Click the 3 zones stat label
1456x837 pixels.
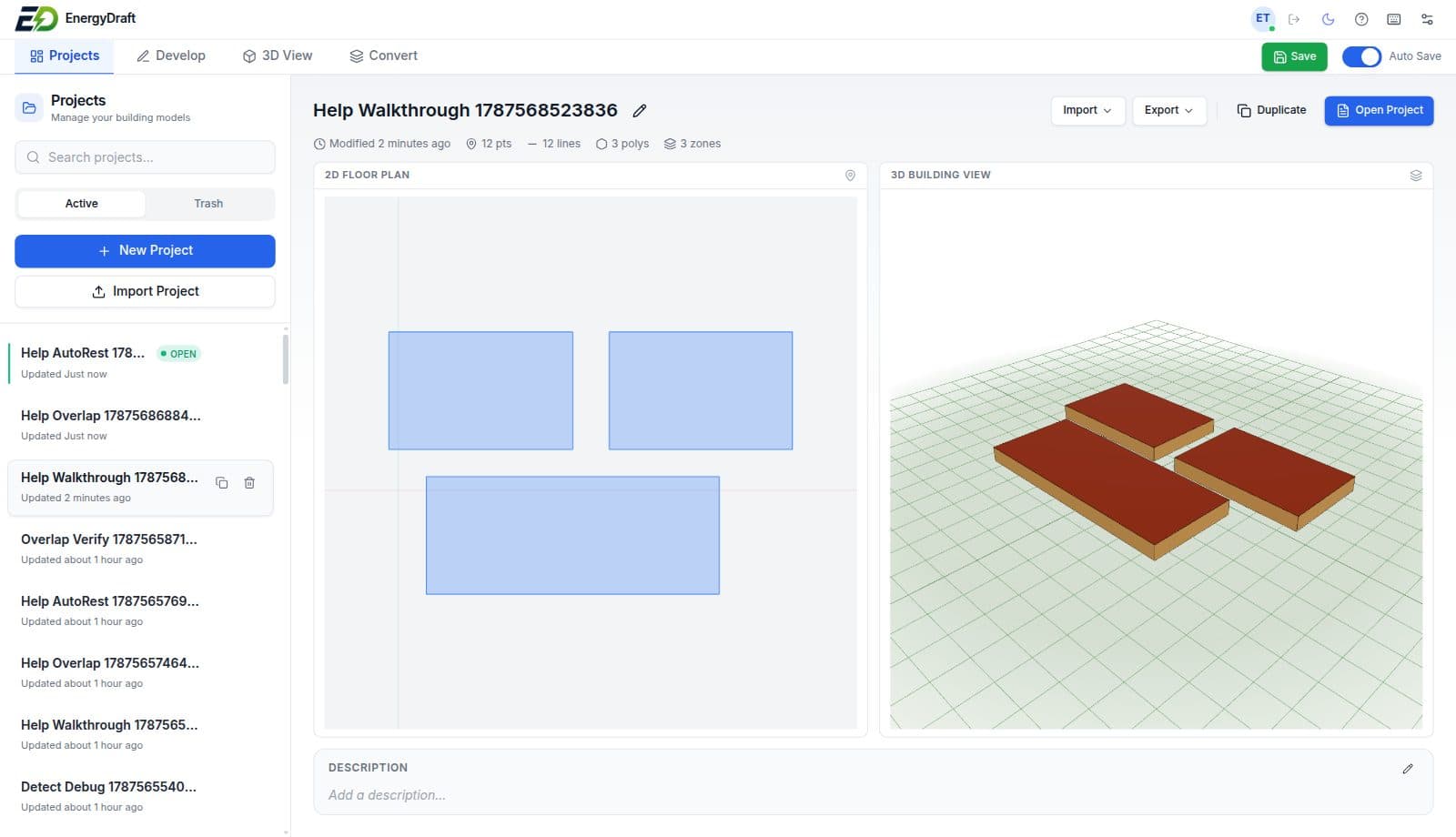(693, 144)
